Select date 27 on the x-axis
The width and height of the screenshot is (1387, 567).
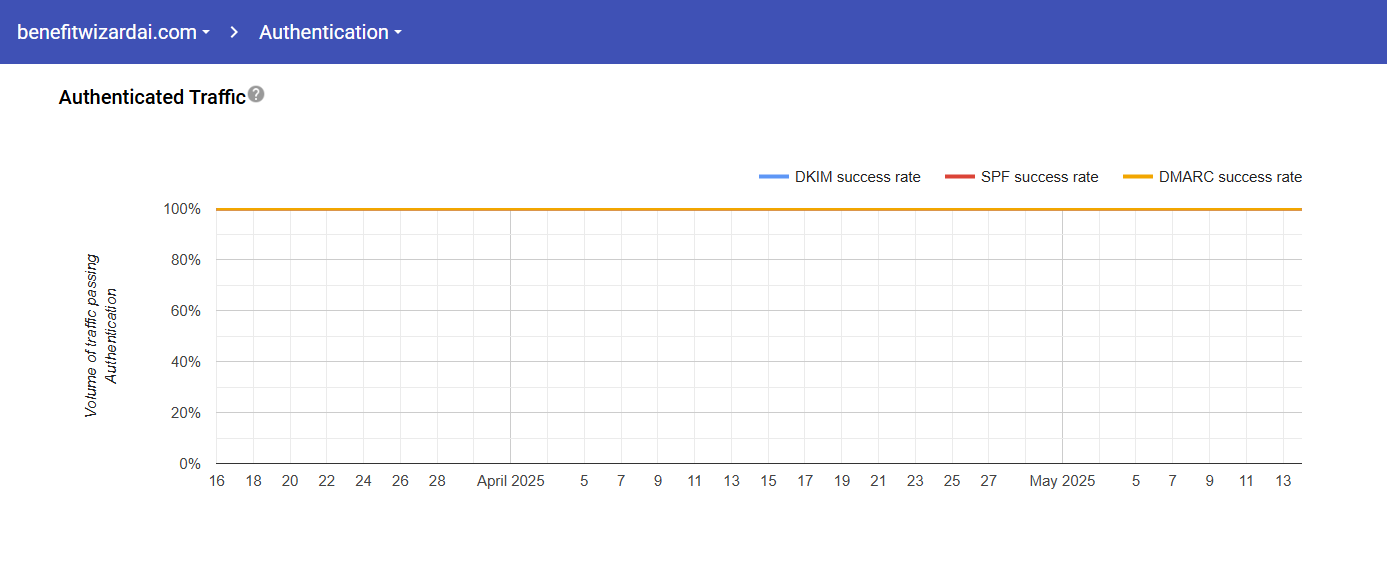tap(988, 481)
